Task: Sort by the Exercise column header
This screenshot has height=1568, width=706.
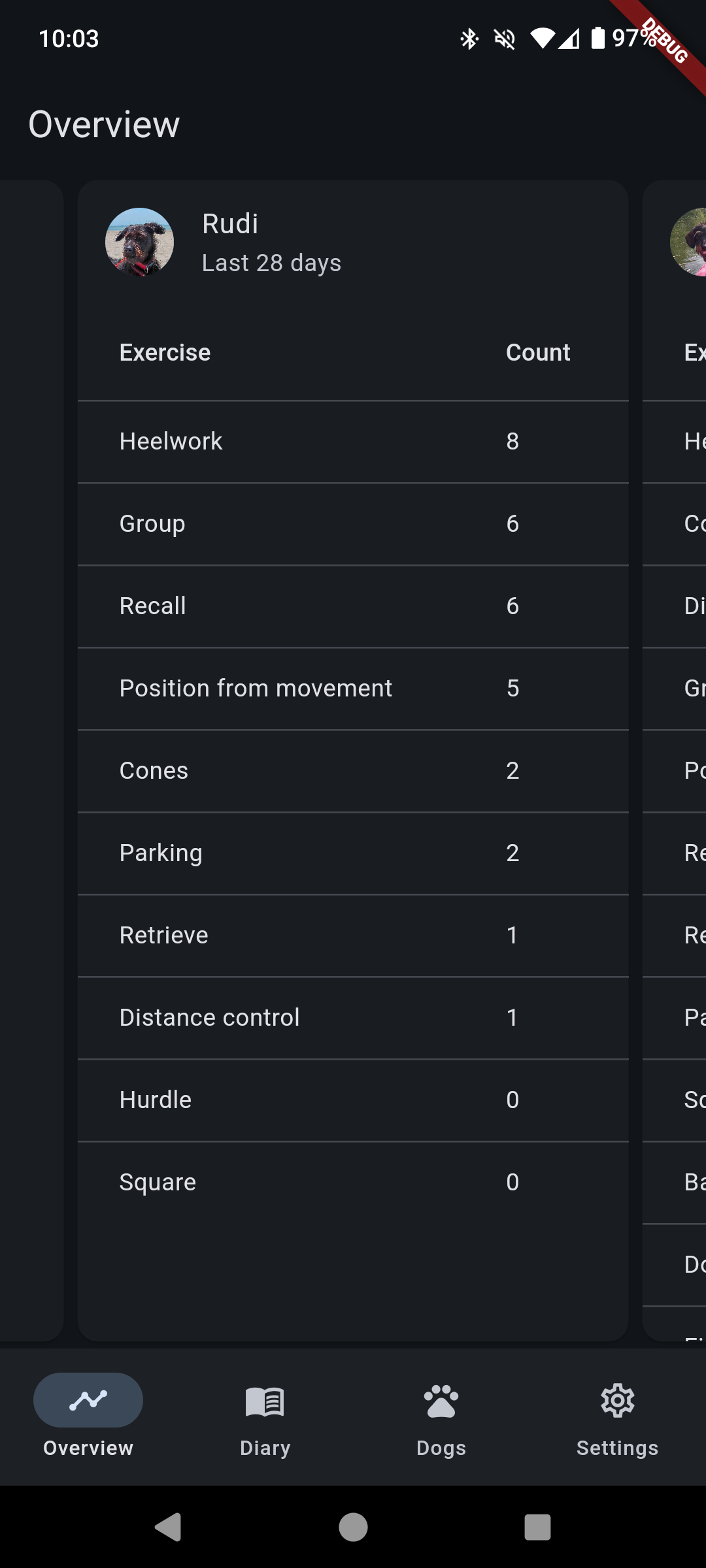Action: (x=165, y=353)
